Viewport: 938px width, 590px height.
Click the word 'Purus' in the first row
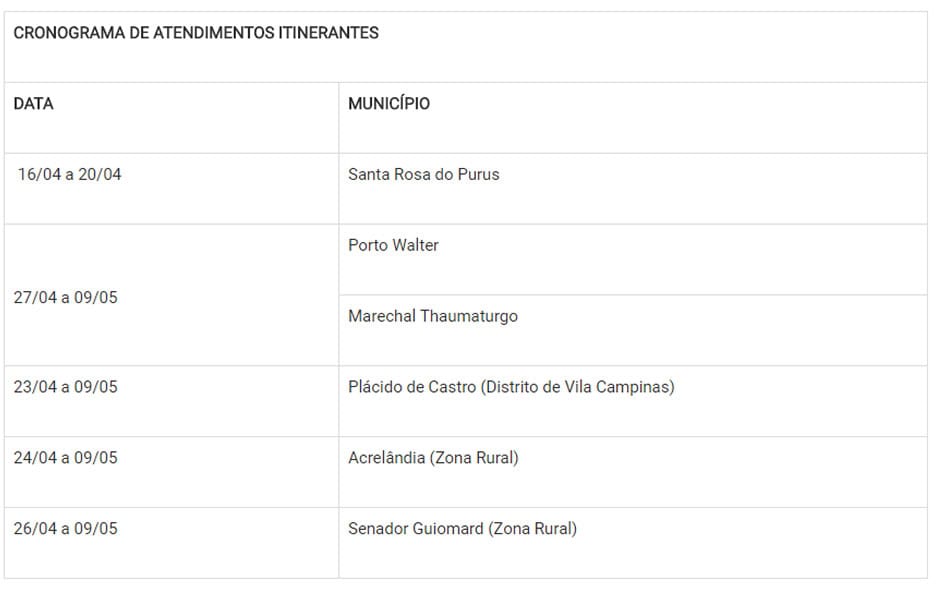point(478,174)
